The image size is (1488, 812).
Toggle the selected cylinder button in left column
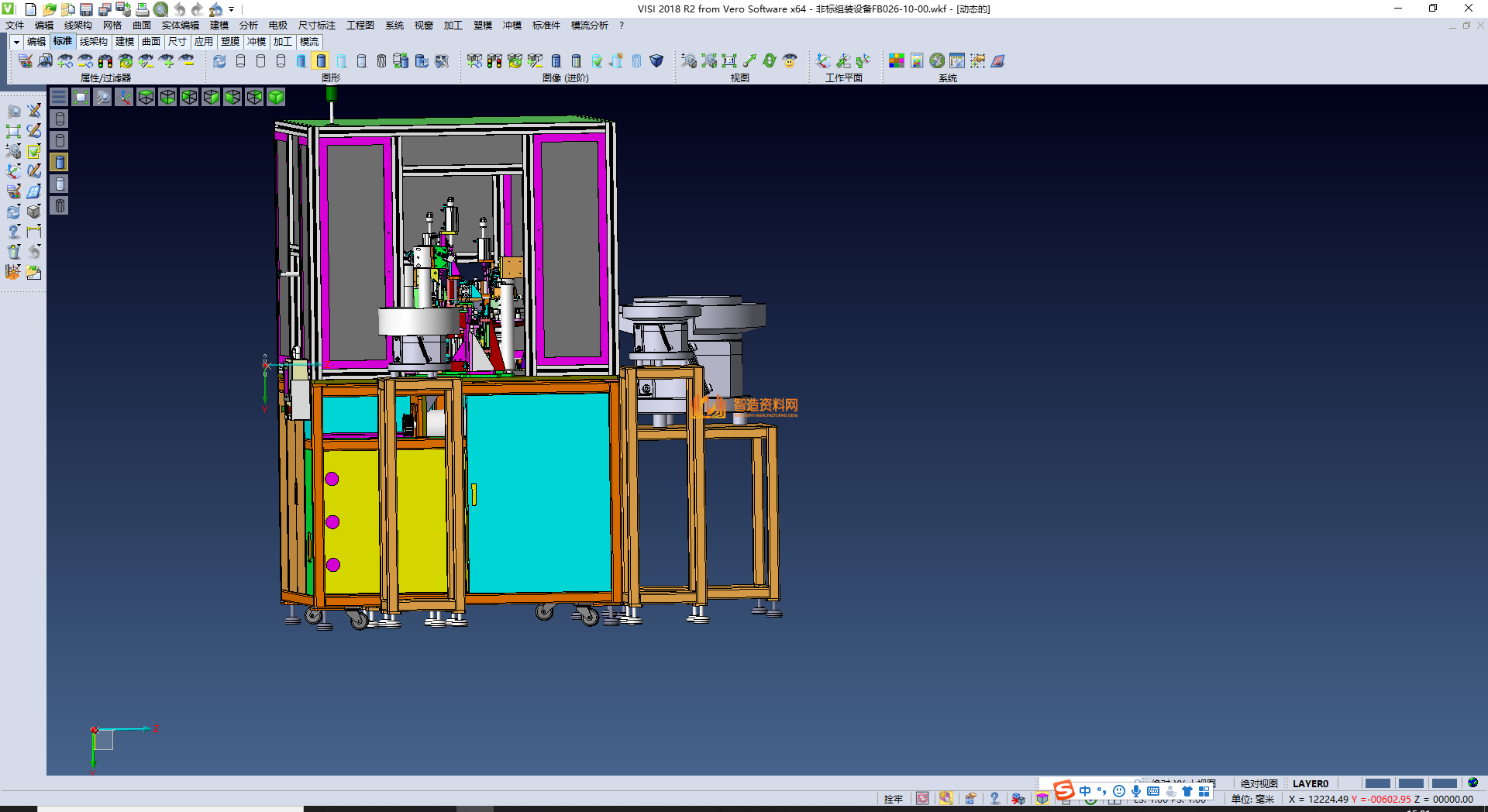click(60, 162)
